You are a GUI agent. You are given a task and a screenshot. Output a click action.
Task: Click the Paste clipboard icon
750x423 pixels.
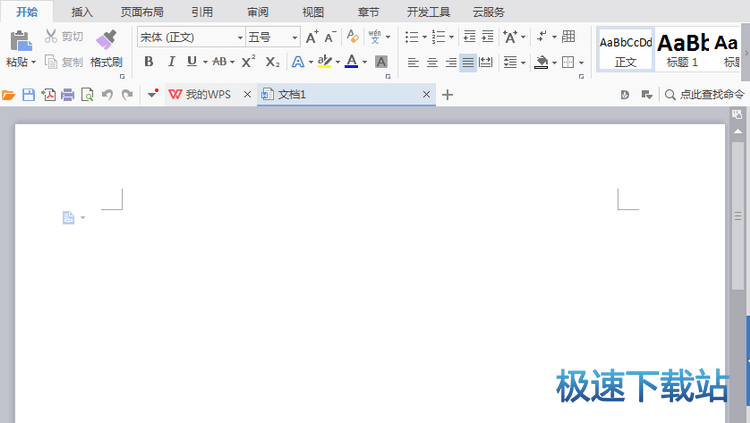tap(21, 41)
